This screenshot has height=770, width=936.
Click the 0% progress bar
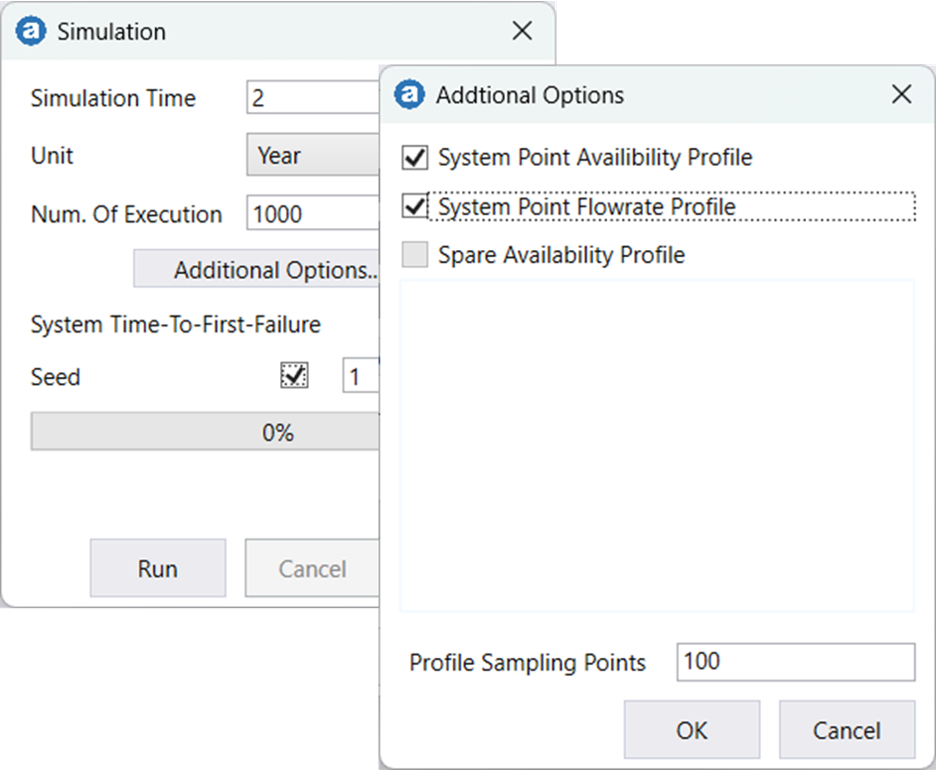coord(205,431)
